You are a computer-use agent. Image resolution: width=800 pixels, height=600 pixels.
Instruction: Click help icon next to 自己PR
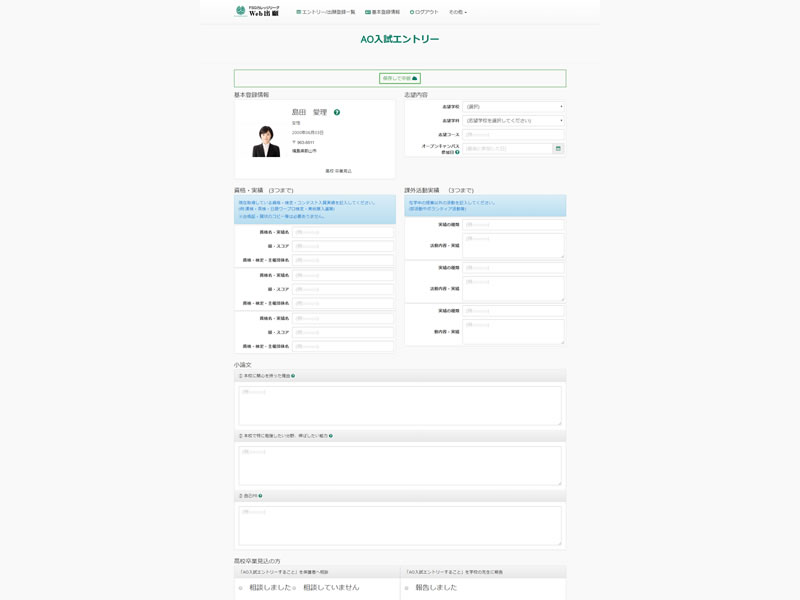point(260,496)
